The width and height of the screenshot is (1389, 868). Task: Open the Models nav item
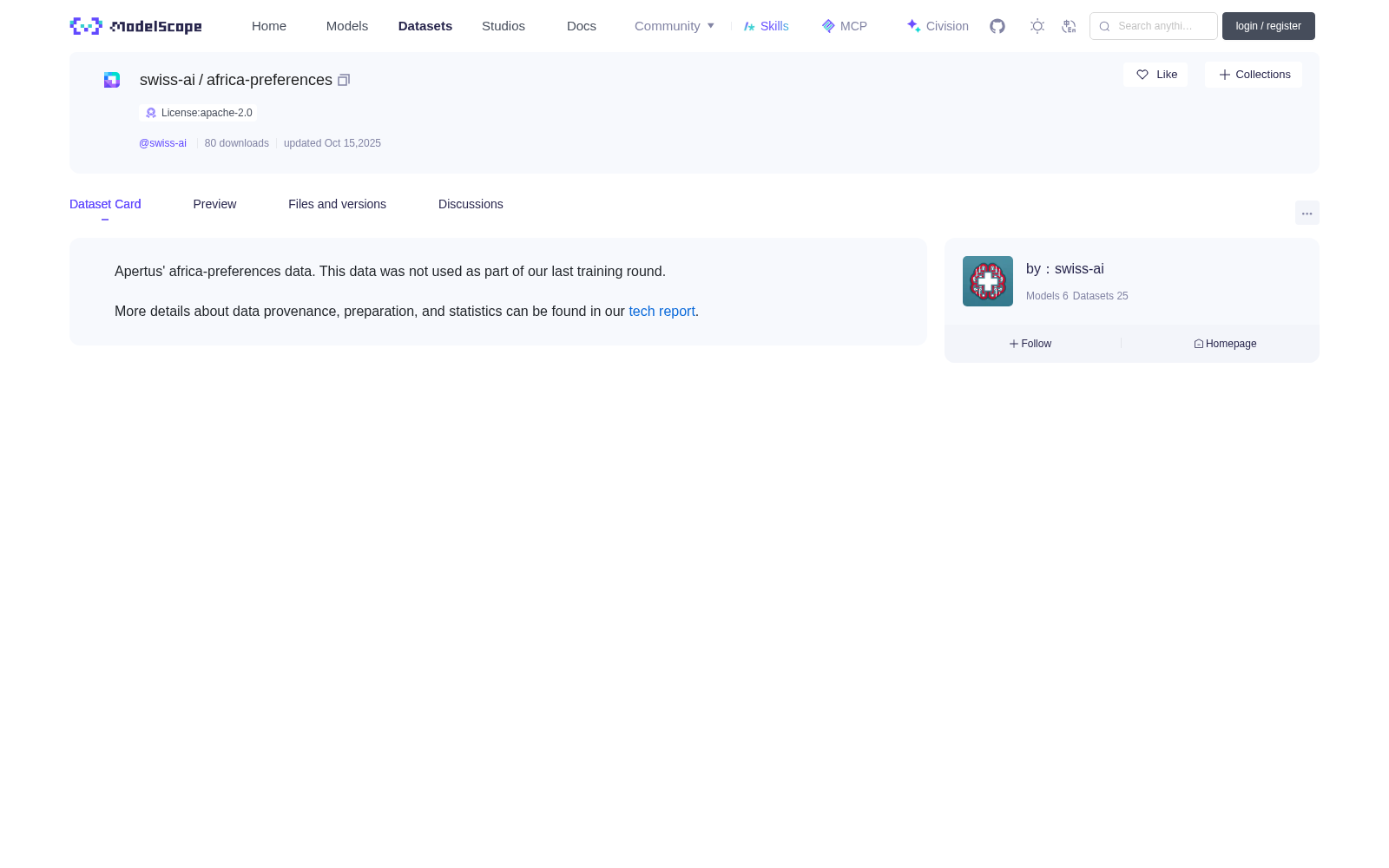(347, 26)
